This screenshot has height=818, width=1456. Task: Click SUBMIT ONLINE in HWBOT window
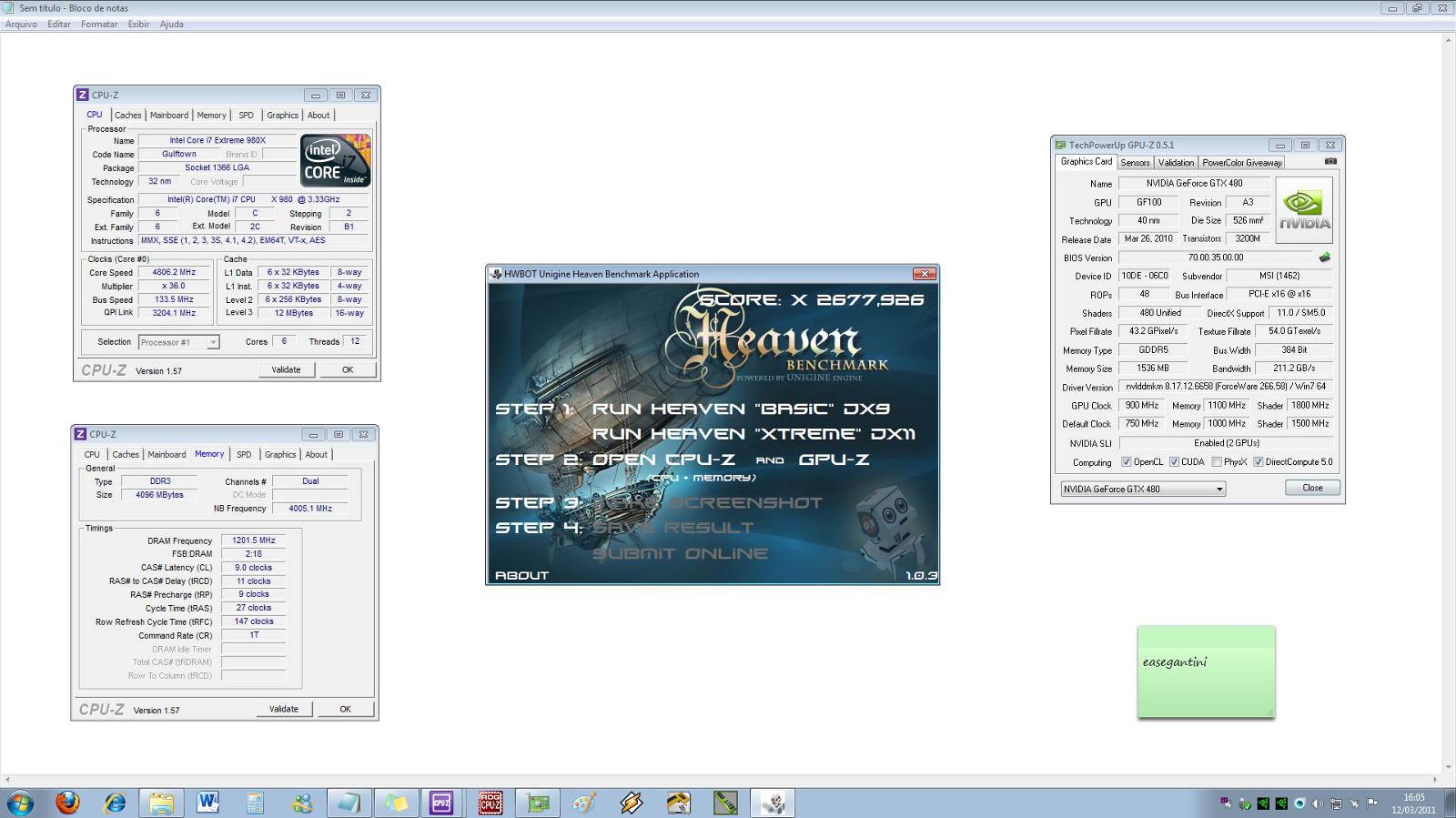pyautogui.click(x=680, y=553)
